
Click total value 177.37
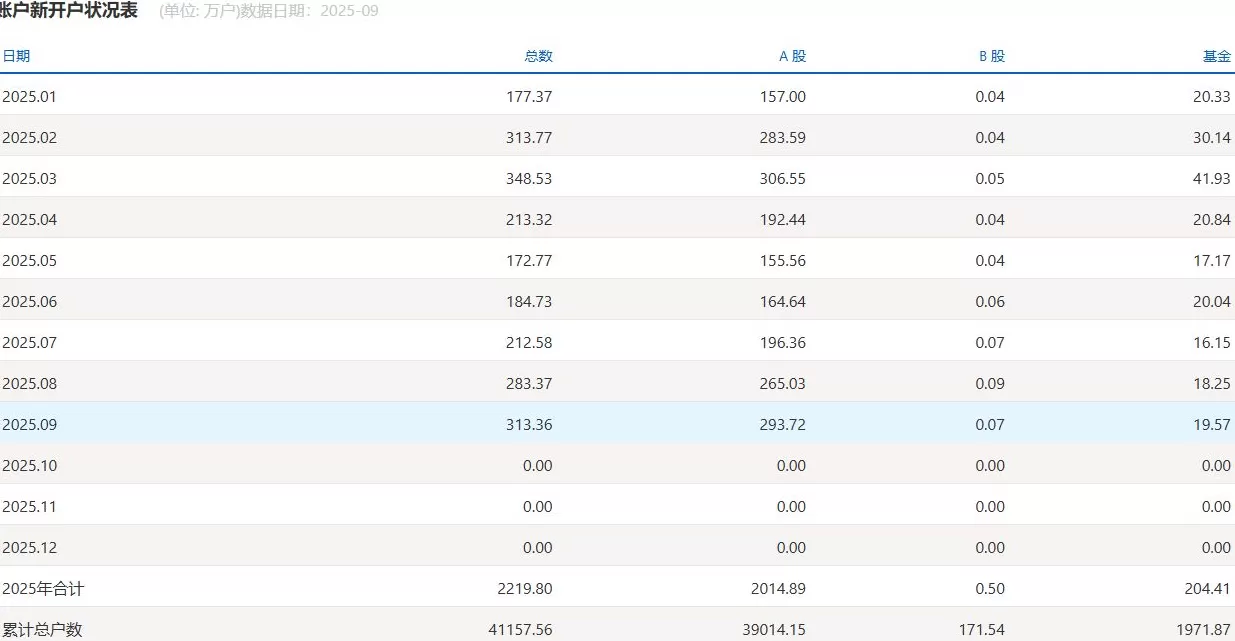point(529,97)
